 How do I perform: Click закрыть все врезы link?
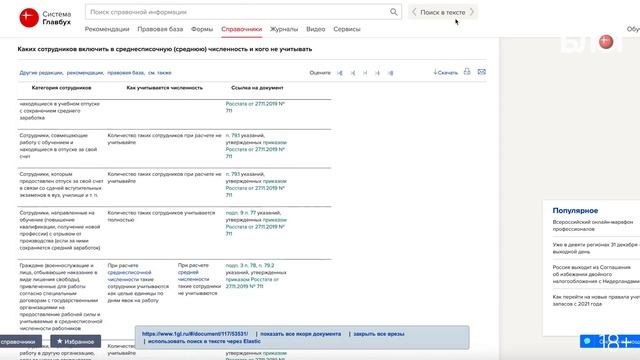tap(379, 333)
